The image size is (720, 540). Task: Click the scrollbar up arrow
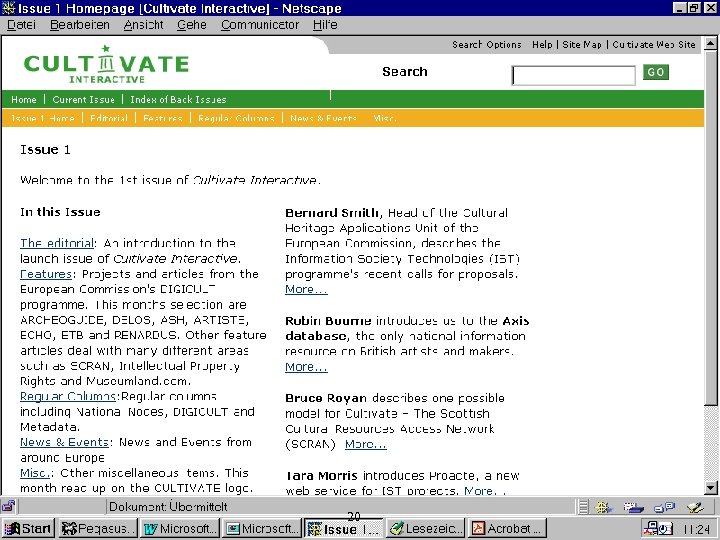point(710,44)
